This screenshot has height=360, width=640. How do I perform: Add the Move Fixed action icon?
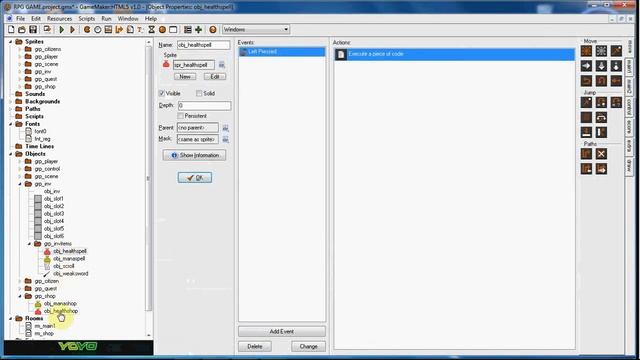click(587, 51)
